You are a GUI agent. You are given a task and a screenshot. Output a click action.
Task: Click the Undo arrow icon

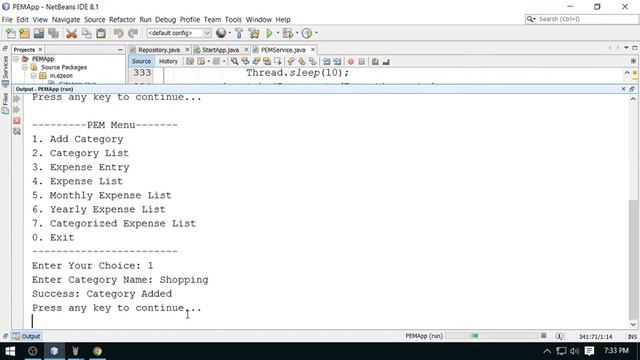coord(118,33)
